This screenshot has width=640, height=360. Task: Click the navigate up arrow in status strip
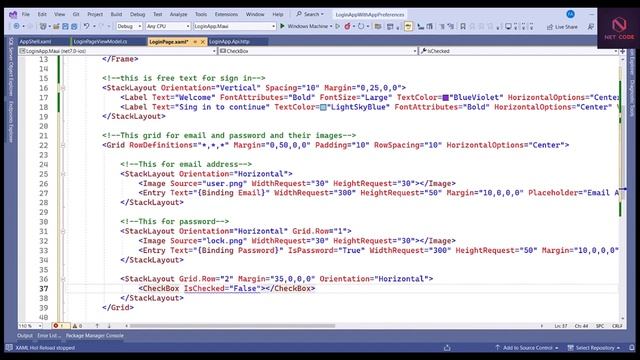(x=97, y=326)
